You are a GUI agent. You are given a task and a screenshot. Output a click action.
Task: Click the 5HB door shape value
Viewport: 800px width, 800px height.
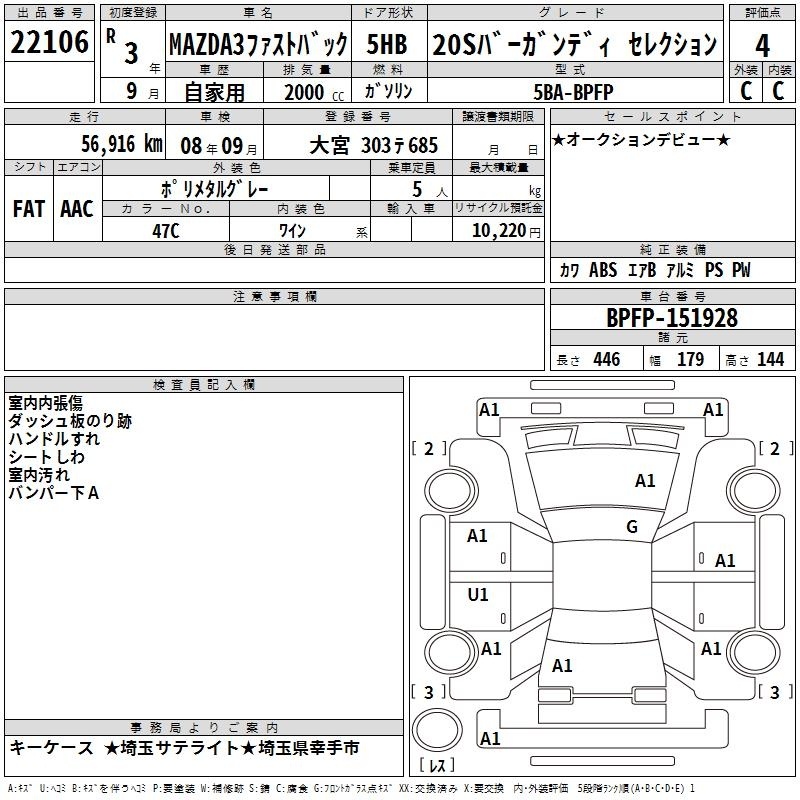[x=386, y=45]
